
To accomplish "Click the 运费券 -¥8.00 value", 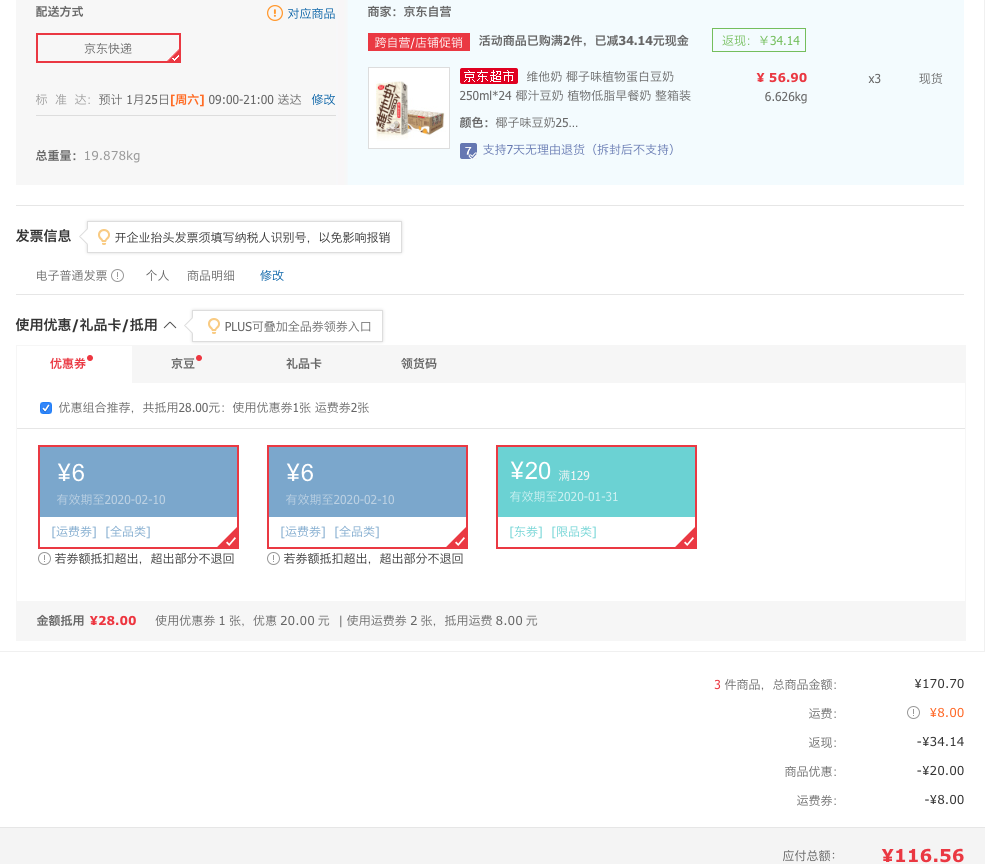I will [x=944, y=799].
